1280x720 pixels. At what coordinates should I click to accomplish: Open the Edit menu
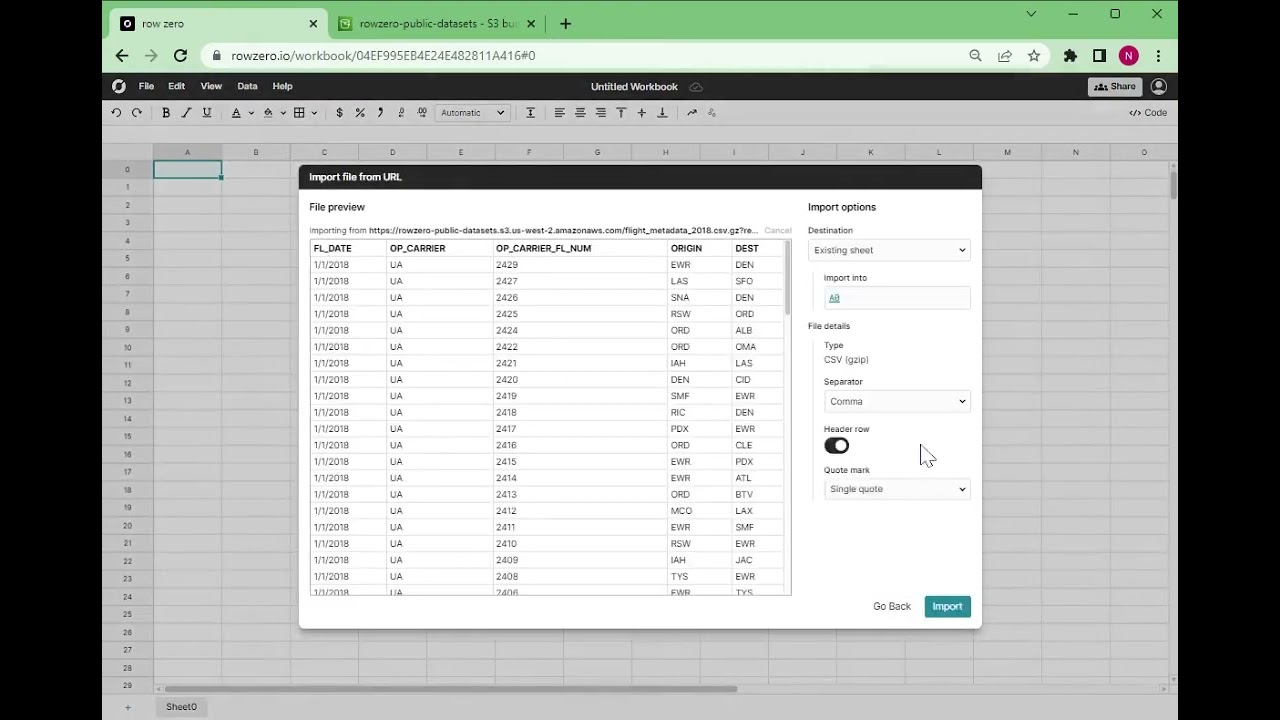pyautogui.click(x=177, y=87)
